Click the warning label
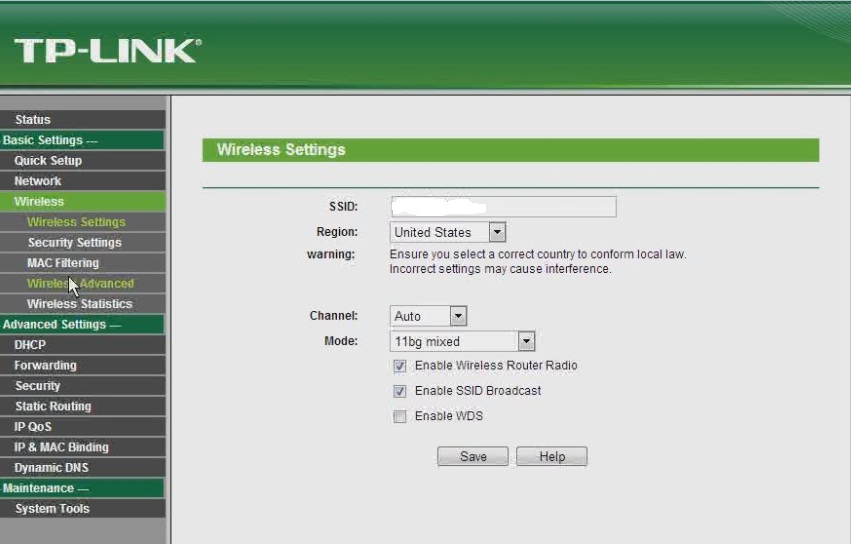The image size is (851, 544). (x=331, y=254)
